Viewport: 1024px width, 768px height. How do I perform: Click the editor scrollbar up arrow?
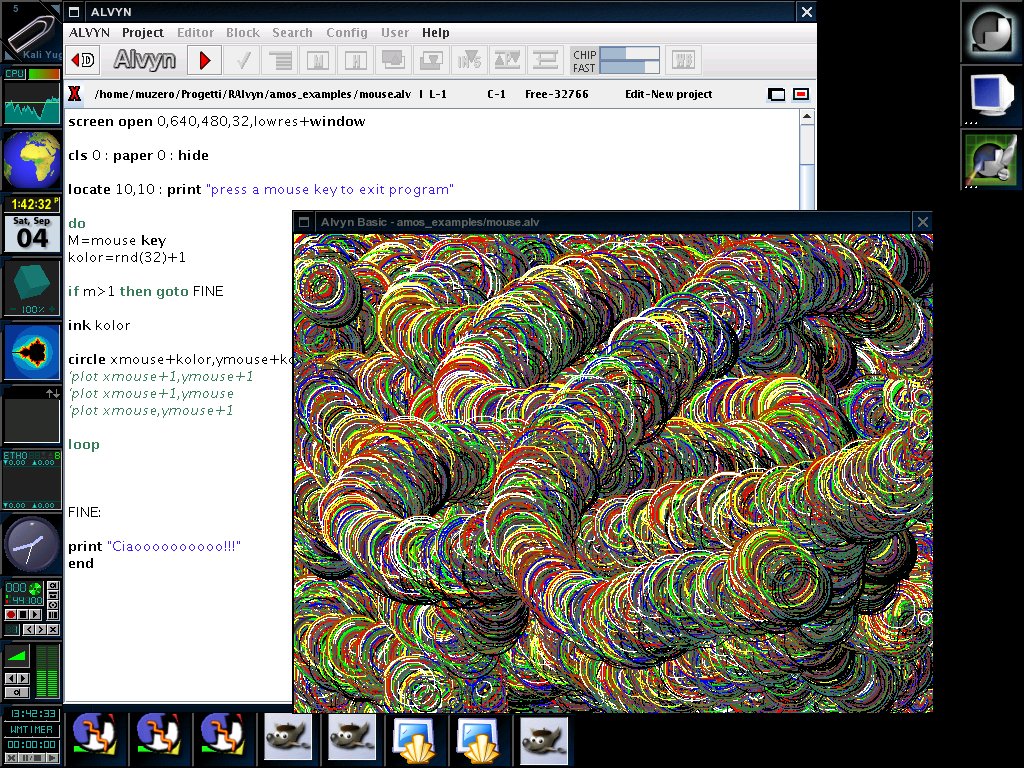click(x=808, y=117)
